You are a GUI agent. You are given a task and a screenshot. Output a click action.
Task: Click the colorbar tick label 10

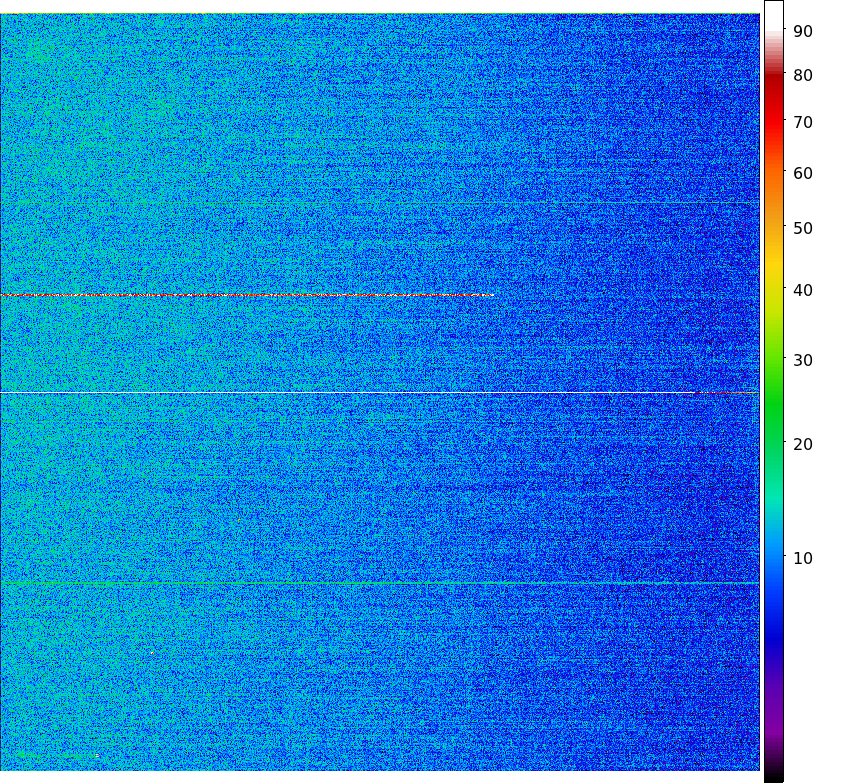tap(802, 558)
